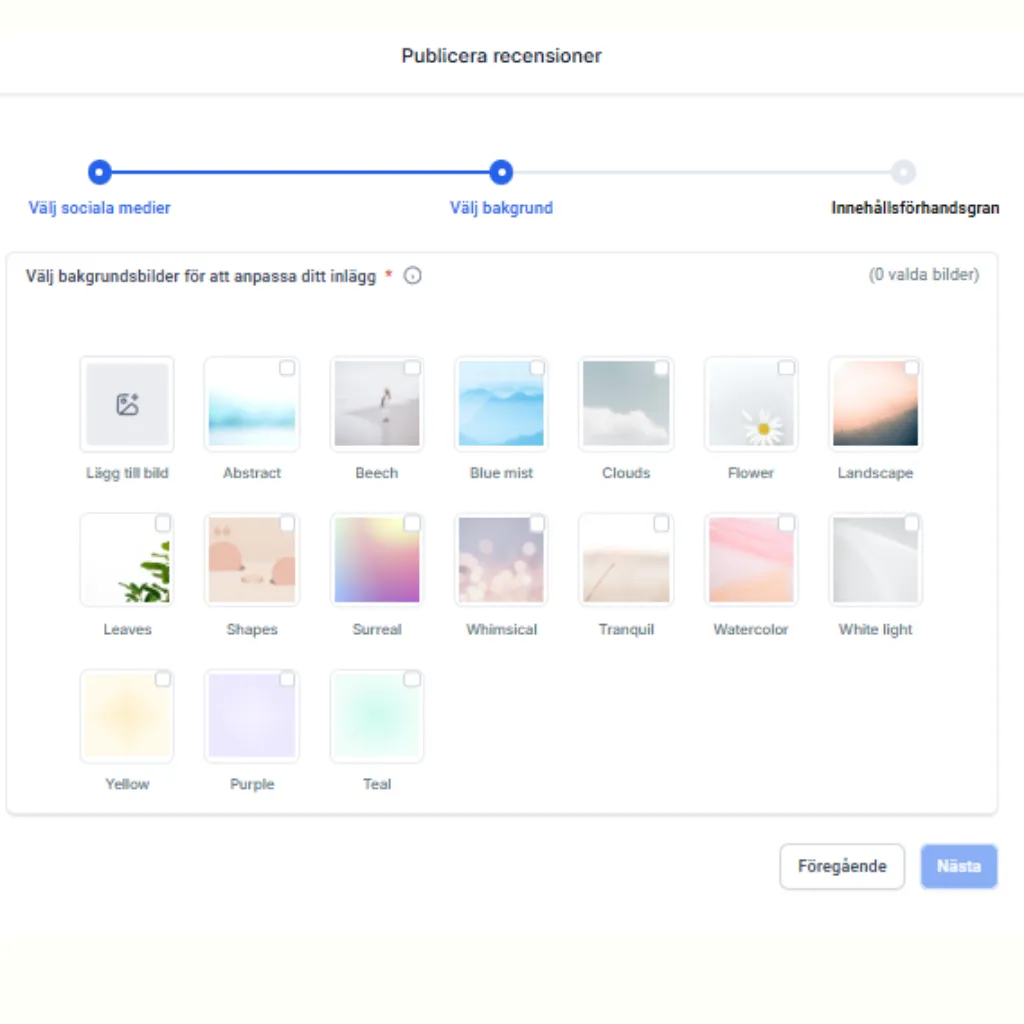The width and height of the screenshot is (1024, 1024).
Task: Go back with the Föregående button
Action: [842, 867]
